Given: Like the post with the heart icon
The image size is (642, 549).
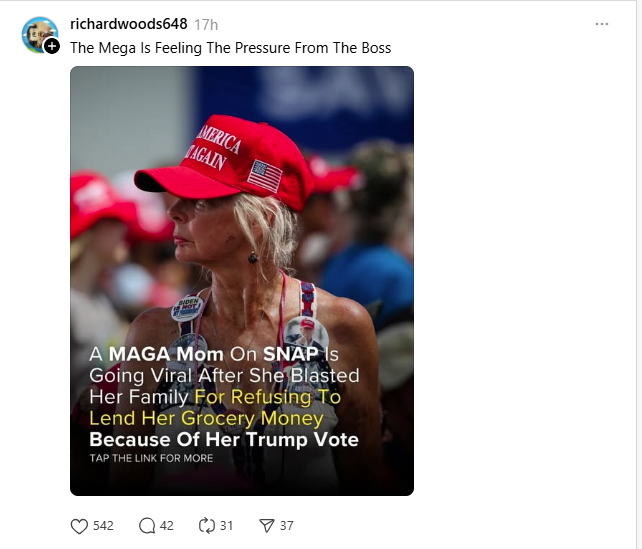Looking at the screenshot, I should pyautogui.click(x=80, y=526).
